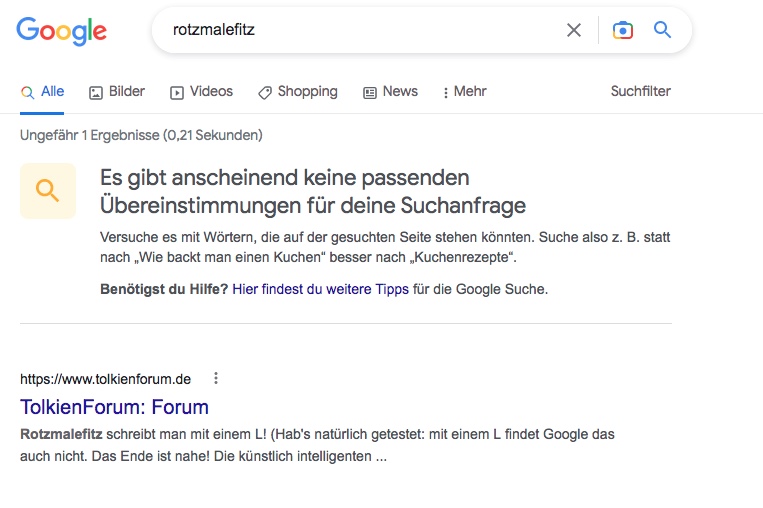Click the Shopping tag icon
Screen dimensions: 763x508
pos(265,92)
